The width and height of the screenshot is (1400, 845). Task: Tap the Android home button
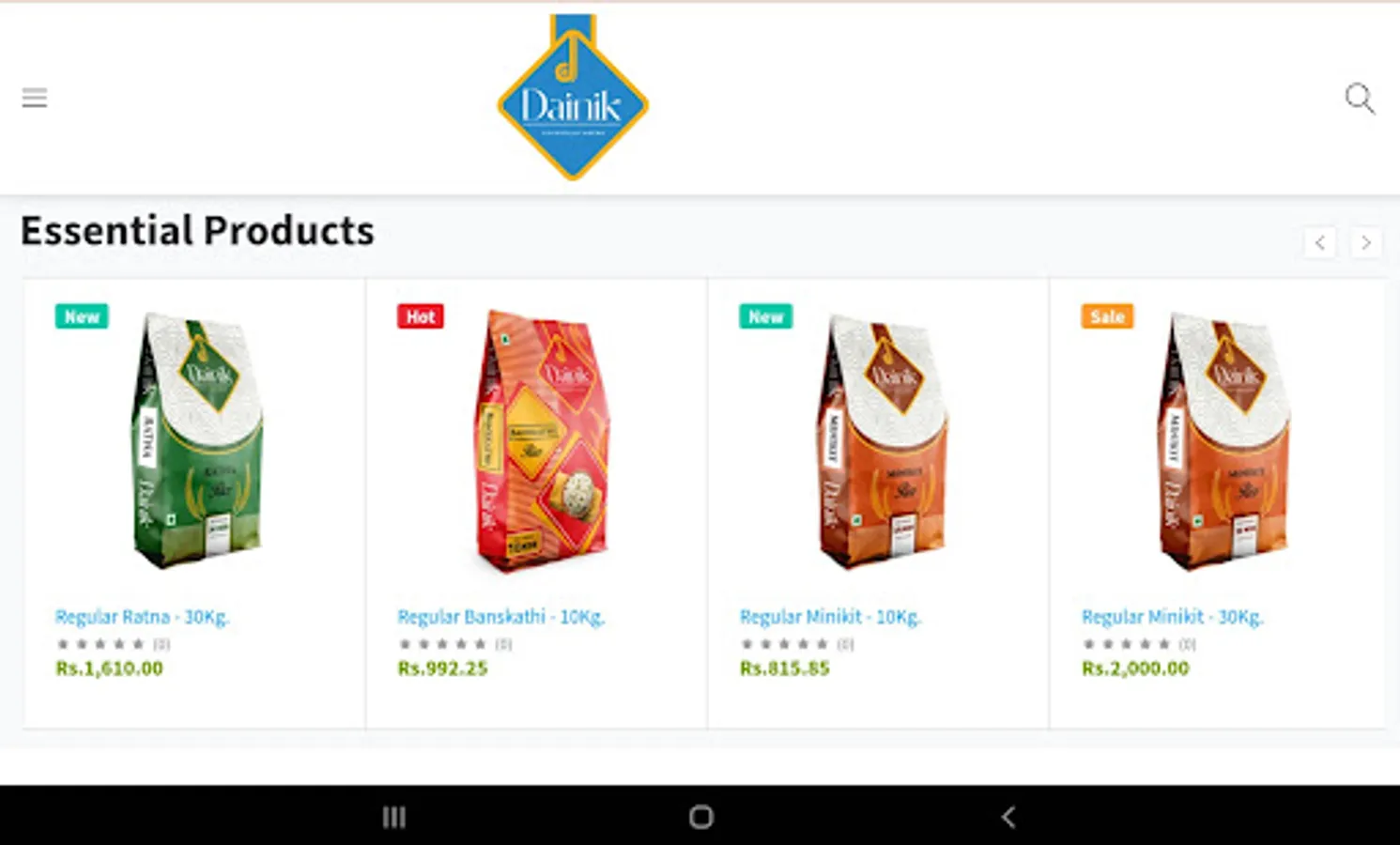[701, 817]
